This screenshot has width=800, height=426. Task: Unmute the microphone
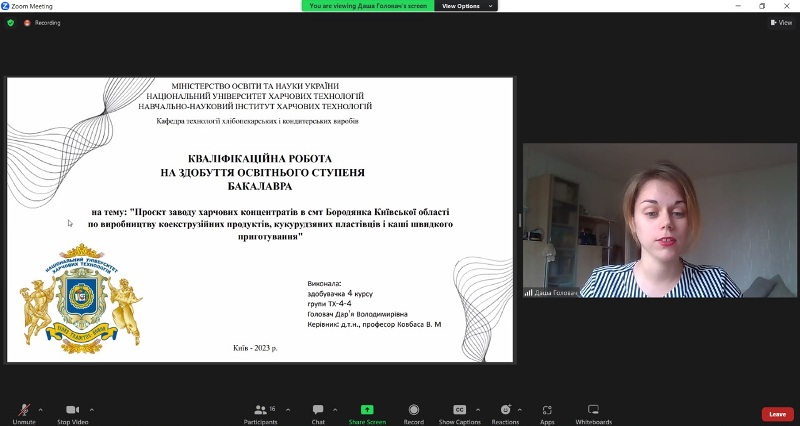(24, 414)
